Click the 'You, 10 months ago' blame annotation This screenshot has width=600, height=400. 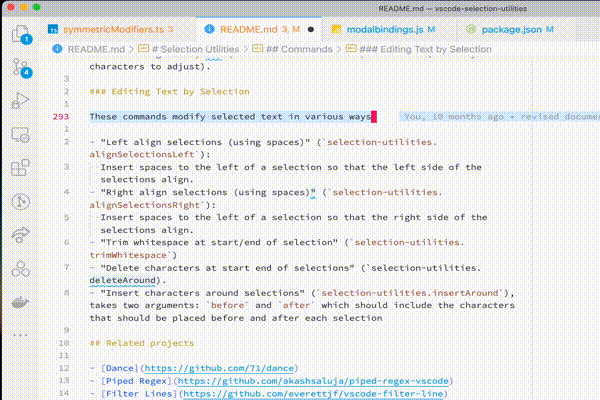tap(454, 117)
